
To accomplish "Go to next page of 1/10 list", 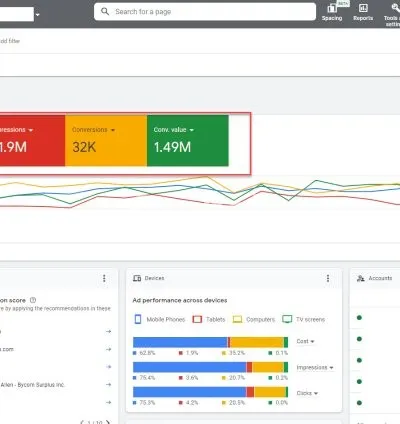I will [108, 422].
